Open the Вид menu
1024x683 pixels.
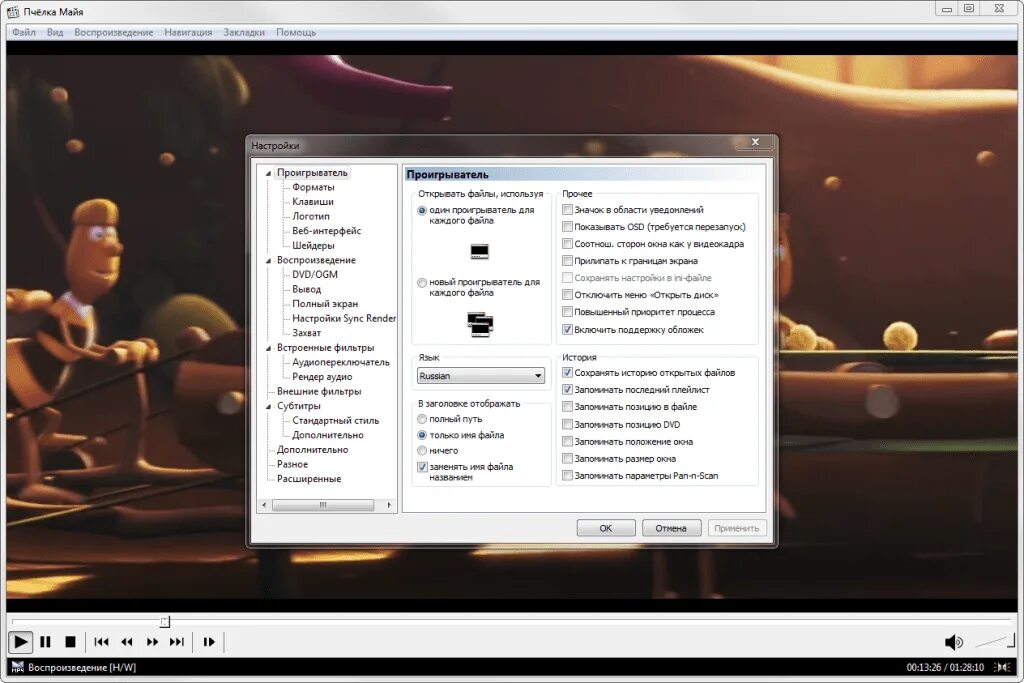(55, 32)
